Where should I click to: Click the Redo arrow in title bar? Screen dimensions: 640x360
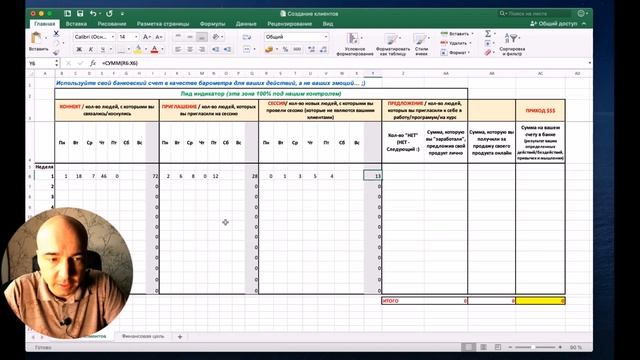point(109,13)
